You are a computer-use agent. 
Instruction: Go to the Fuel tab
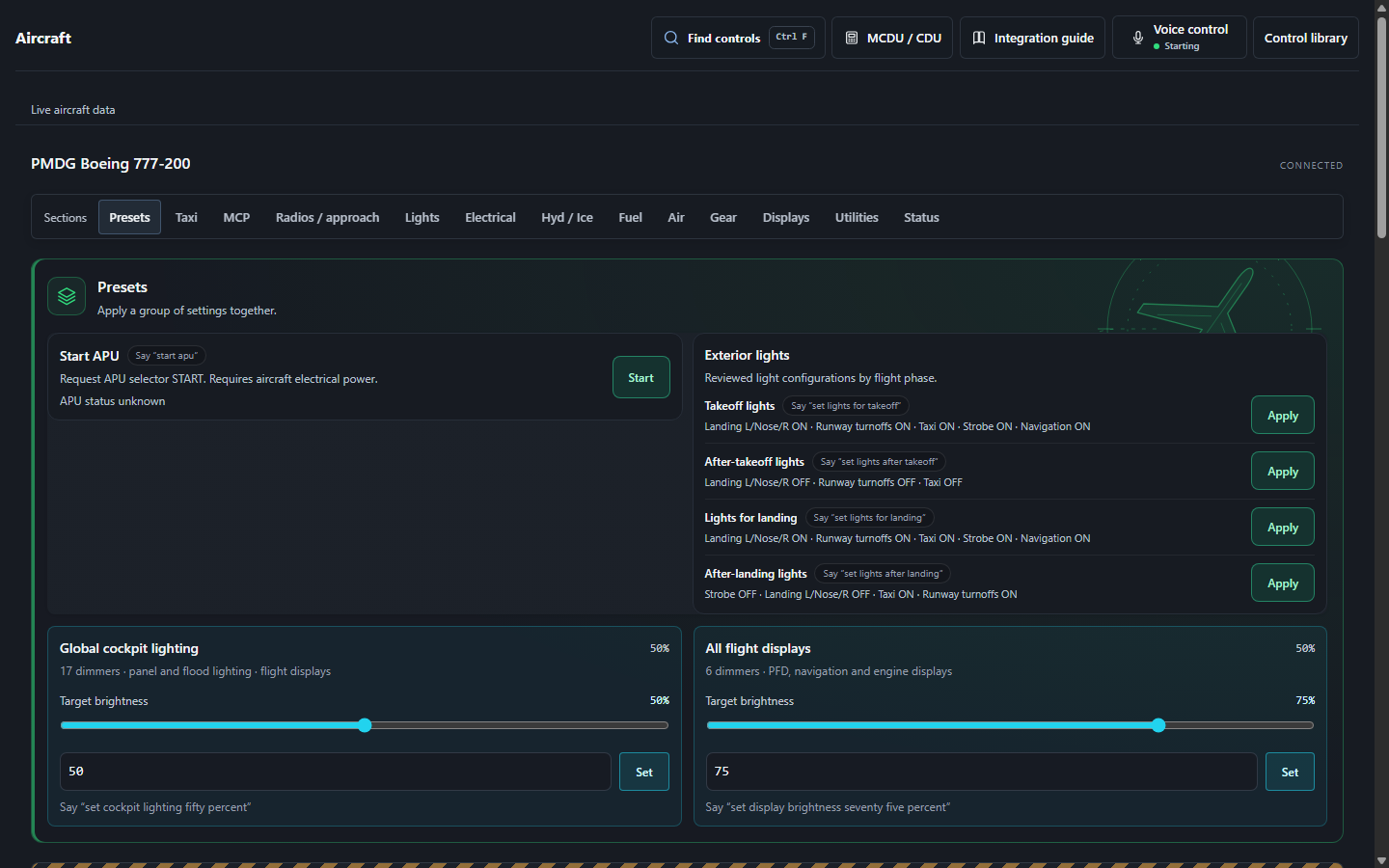pos(630,217)
